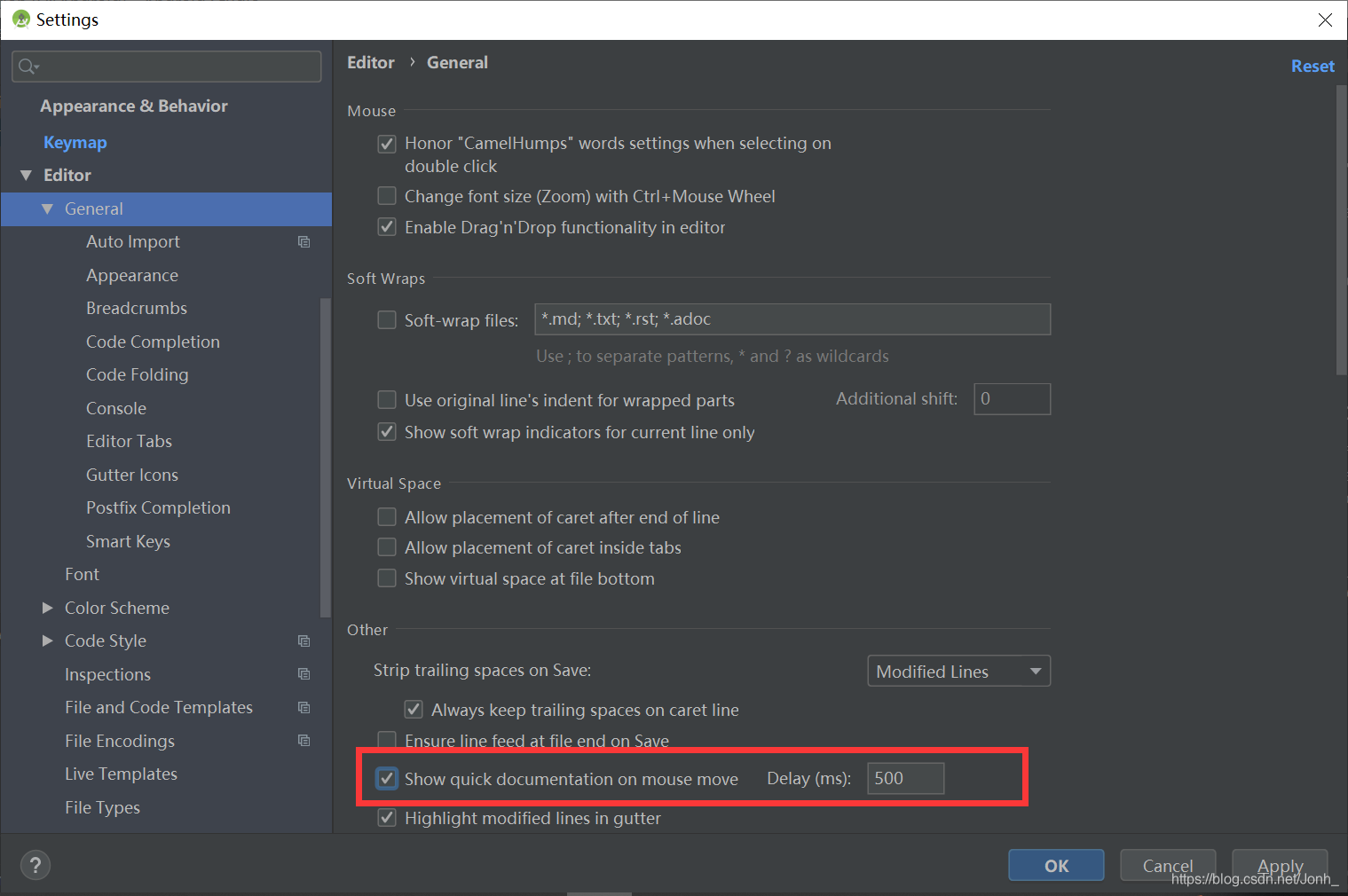This screenshot has height=896, width=1348.
Task: Open the Keymap settings page
Action: pyautogui.click(x=75, y=143)
